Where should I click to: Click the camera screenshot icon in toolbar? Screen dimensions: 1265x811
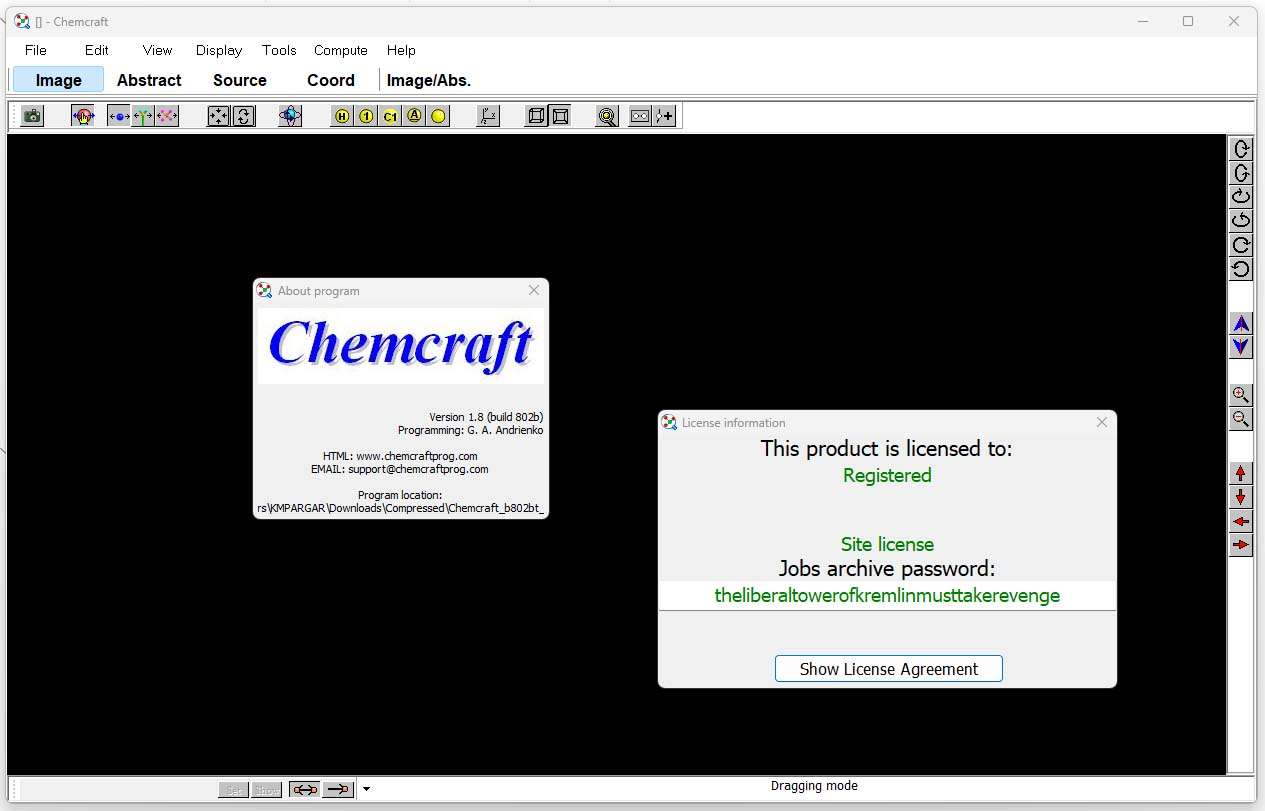[x=32, y=116]
